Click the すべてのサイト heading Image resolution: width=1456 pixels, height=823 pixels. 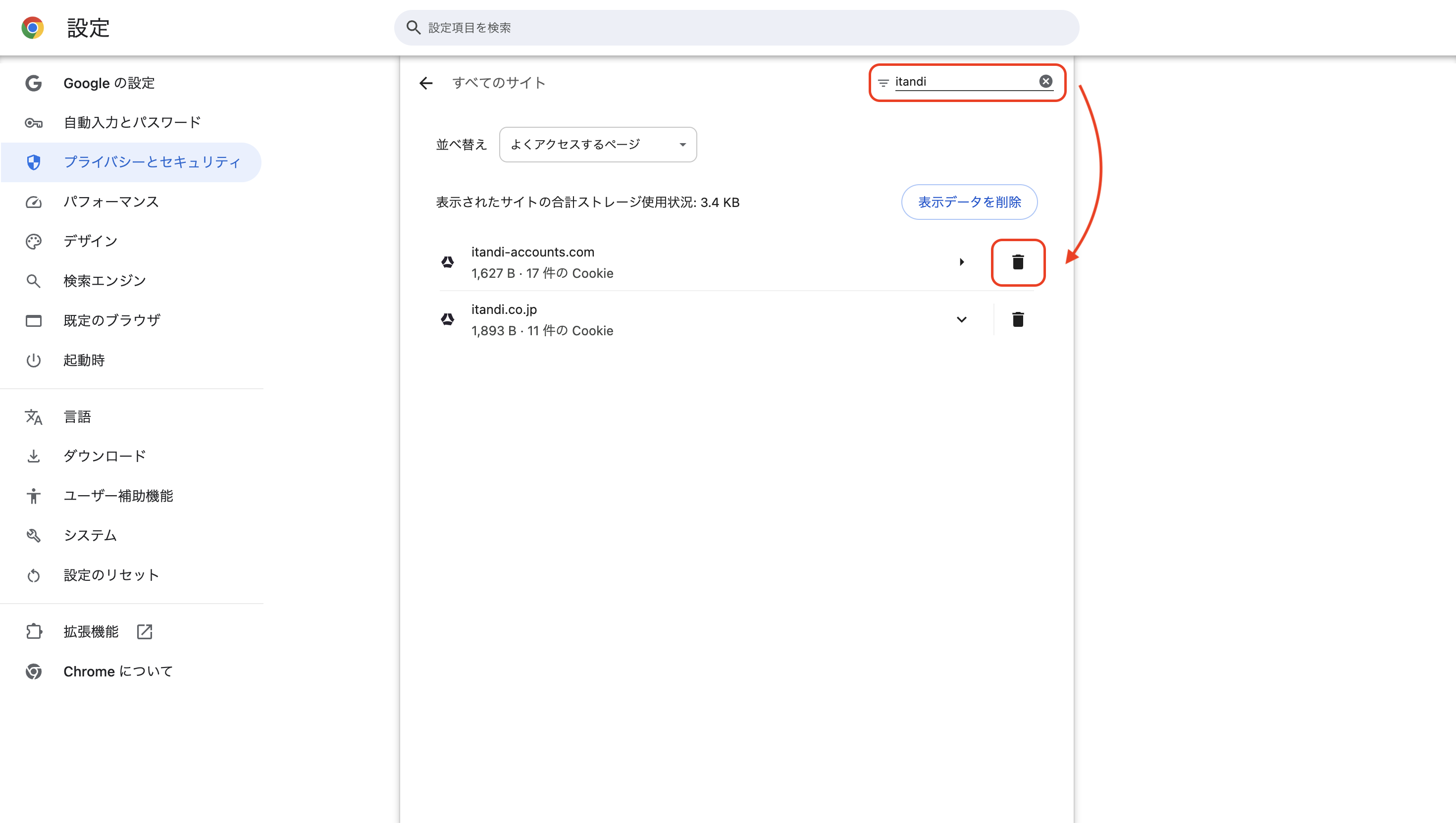pos(499,83)
